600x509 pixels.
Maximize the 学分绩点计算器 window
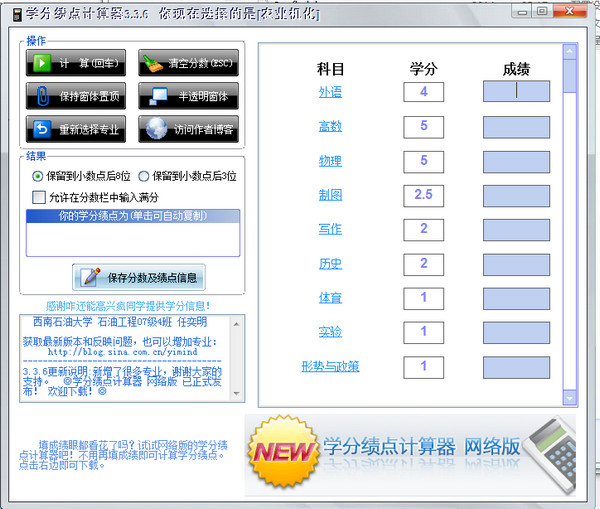542,11
